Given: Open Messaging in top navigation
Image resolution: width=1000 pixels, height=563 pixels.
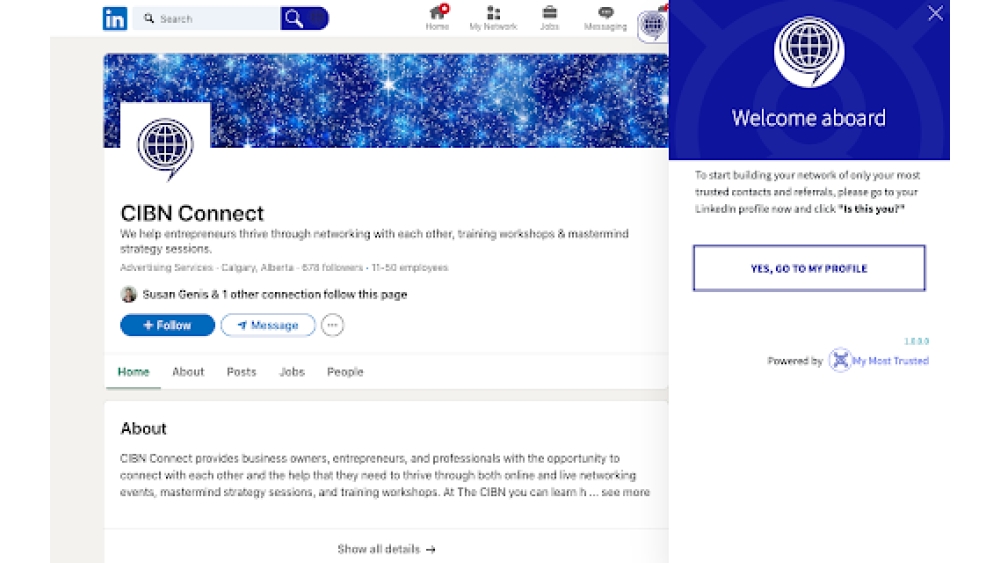Looking at the screenshot, I should (x=605, y=18).
